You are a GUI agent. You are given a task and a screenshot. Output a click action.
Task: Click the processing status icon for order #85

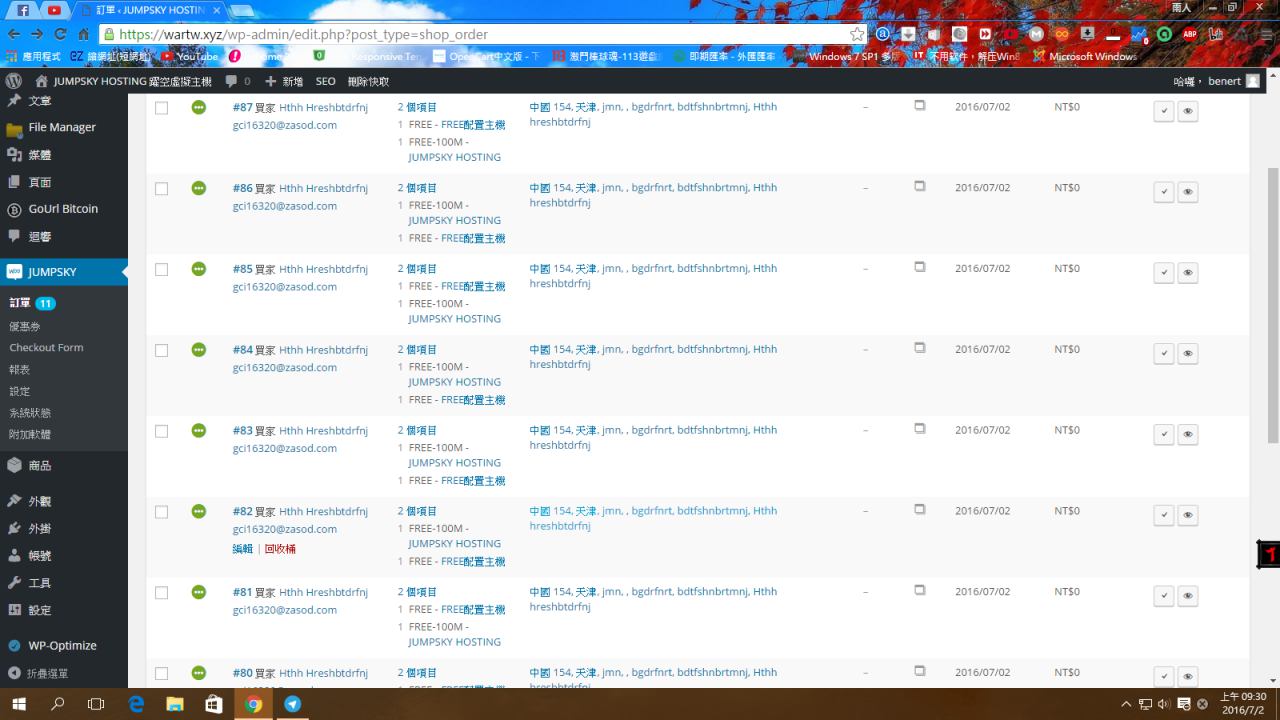pos(199,269)
